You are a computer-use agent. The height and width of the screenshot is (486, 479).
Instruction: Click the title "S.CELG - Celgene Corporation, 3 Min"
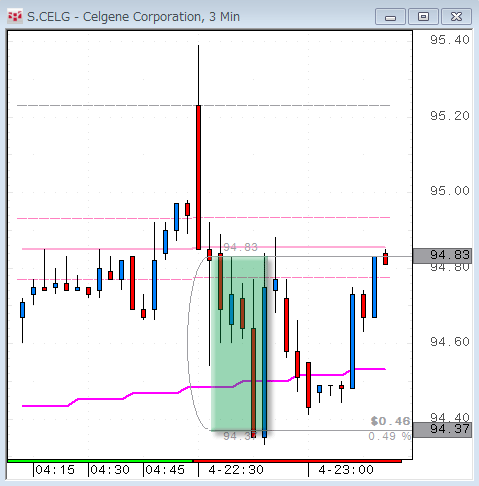(x=133, y=17)
